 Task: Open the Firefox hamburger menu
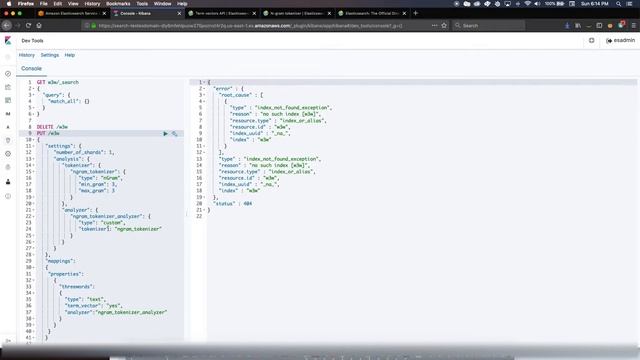(x=633, y=25)
